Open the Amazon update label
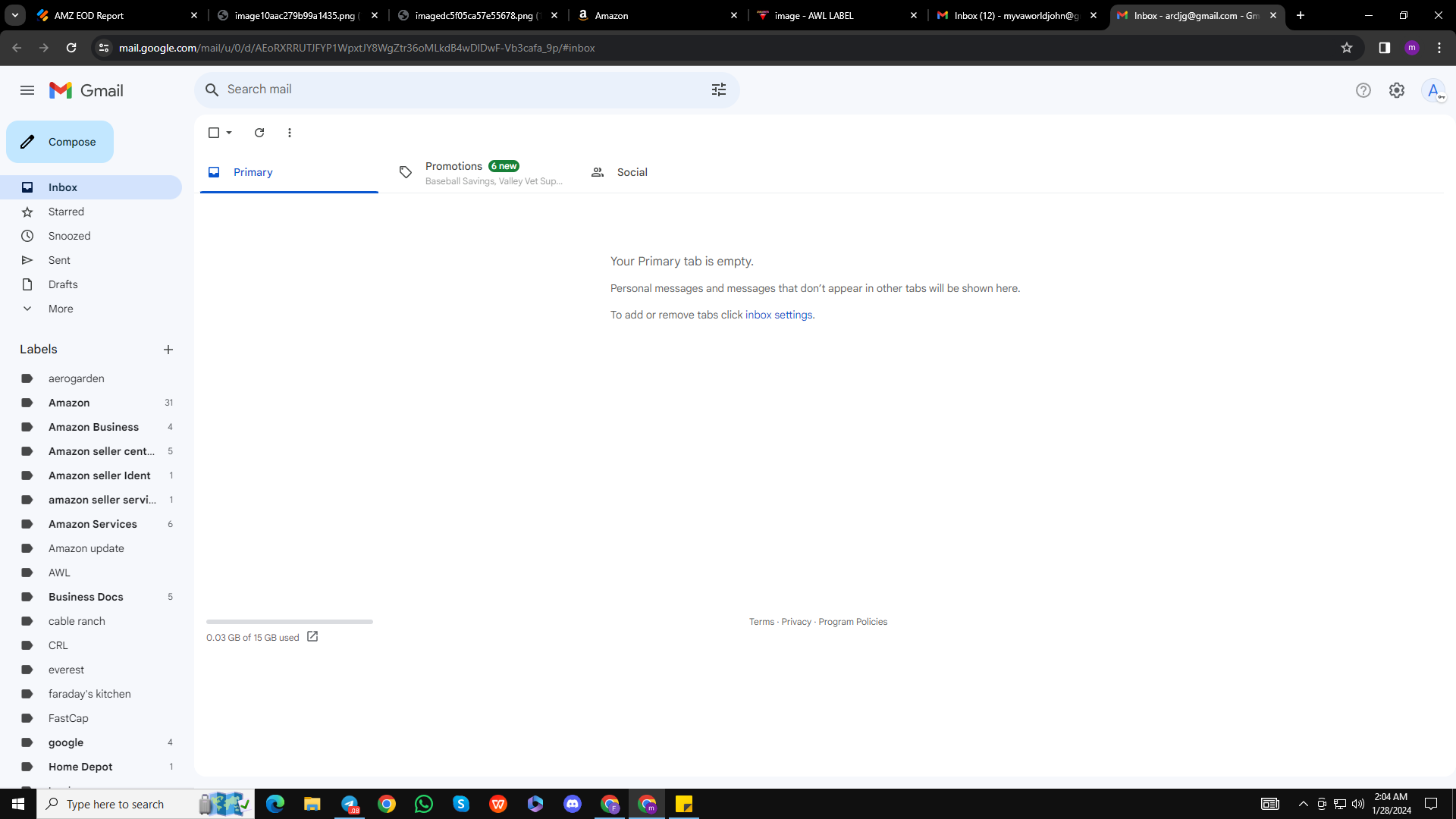 [91, 548]
